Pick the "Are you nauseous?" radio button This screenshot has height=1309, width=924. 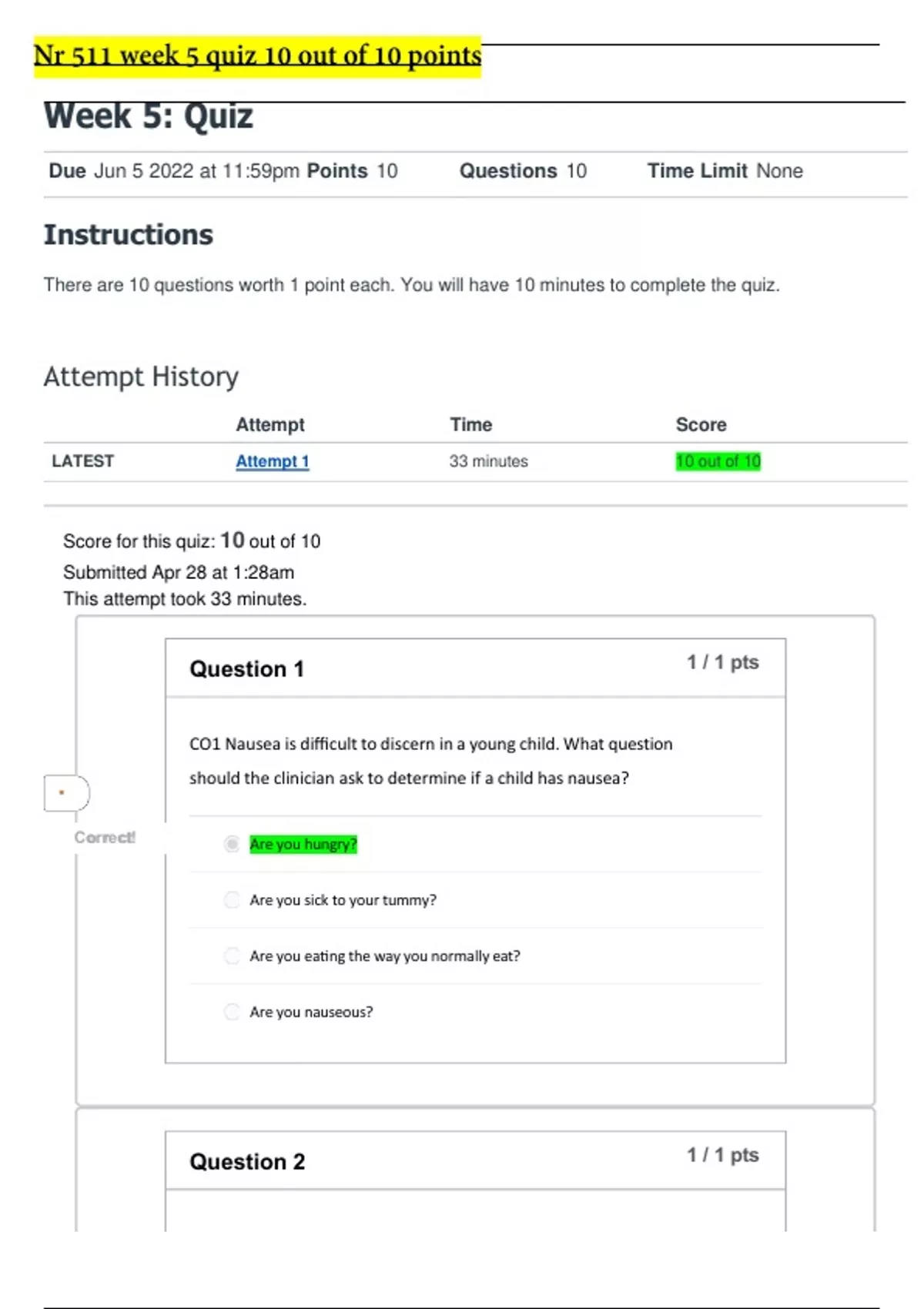(x=232, y=1012)
